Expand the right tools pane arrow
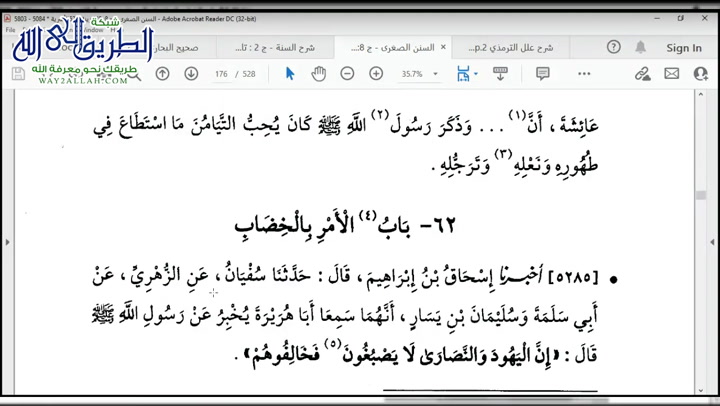 (x=713, y=242)
